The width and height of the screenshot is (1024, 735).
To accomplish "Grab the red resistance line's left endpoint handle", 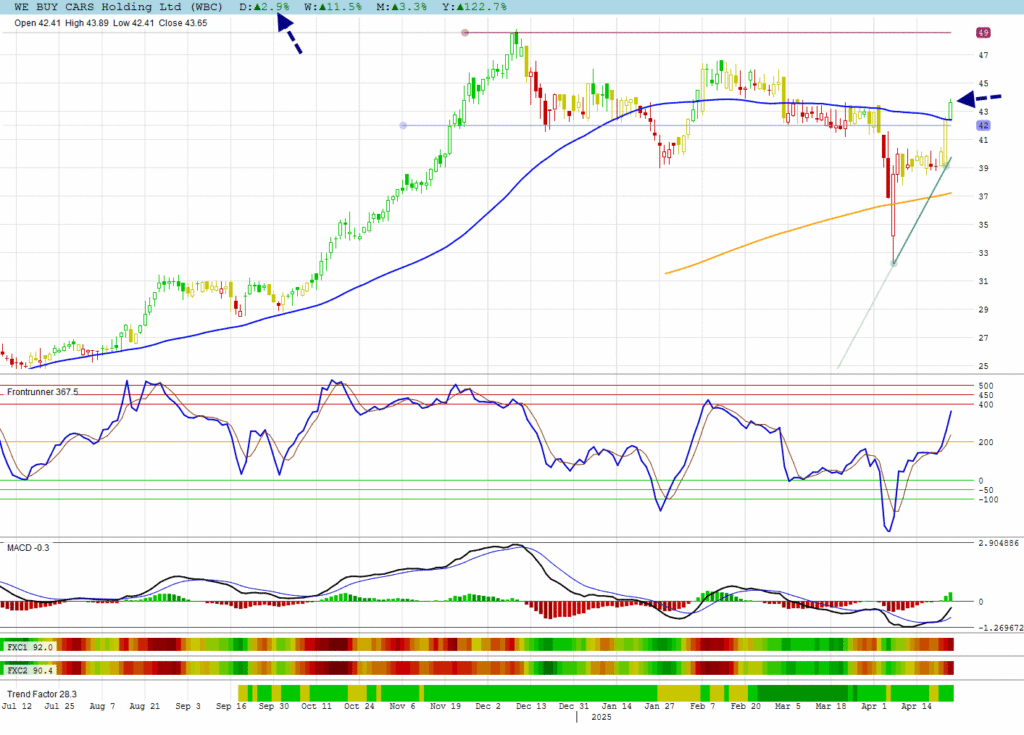I will pos(465,32).
